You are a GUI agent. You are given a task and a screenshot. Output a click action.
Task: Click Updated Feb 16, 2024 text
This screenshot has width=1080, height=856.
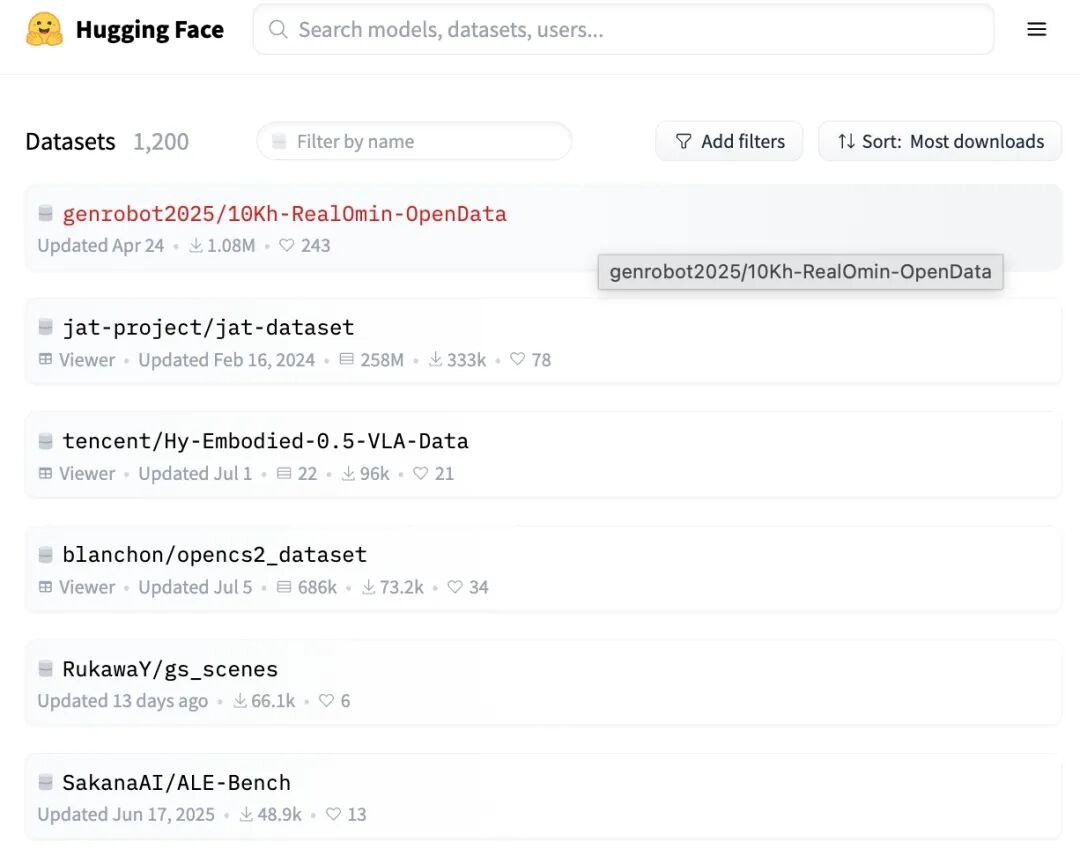tap(227, 359)
